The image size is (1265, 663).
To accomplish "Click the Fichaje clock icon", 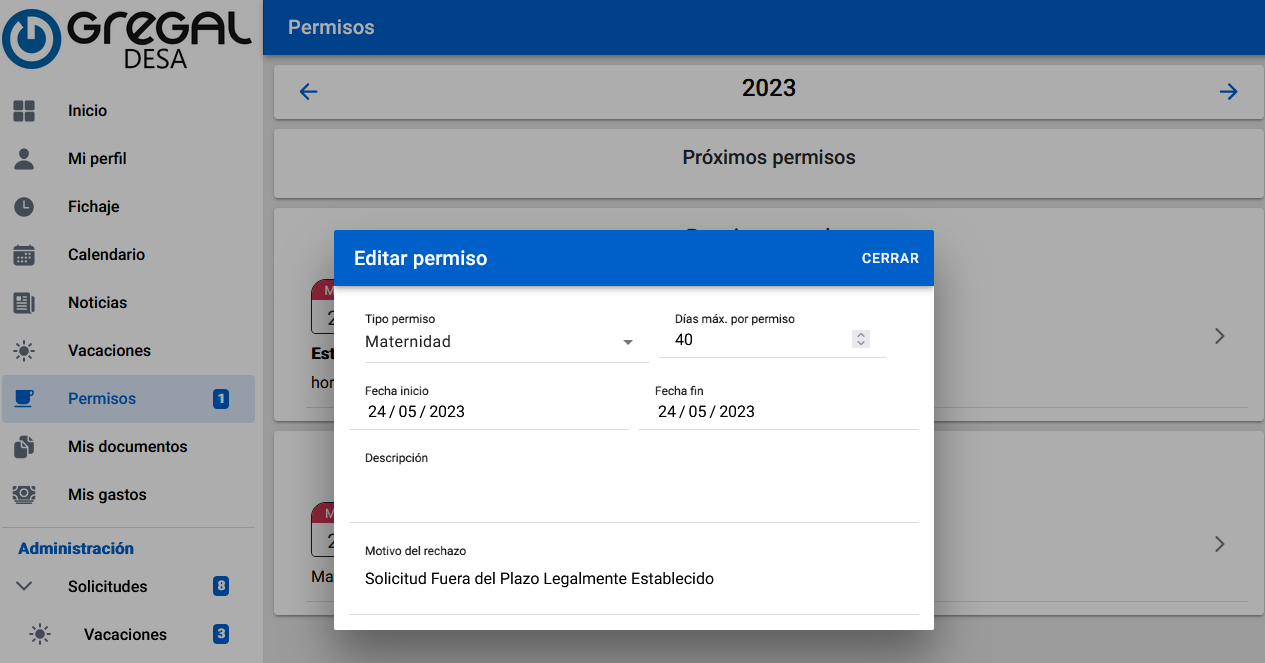I will [x=24, y=207].
